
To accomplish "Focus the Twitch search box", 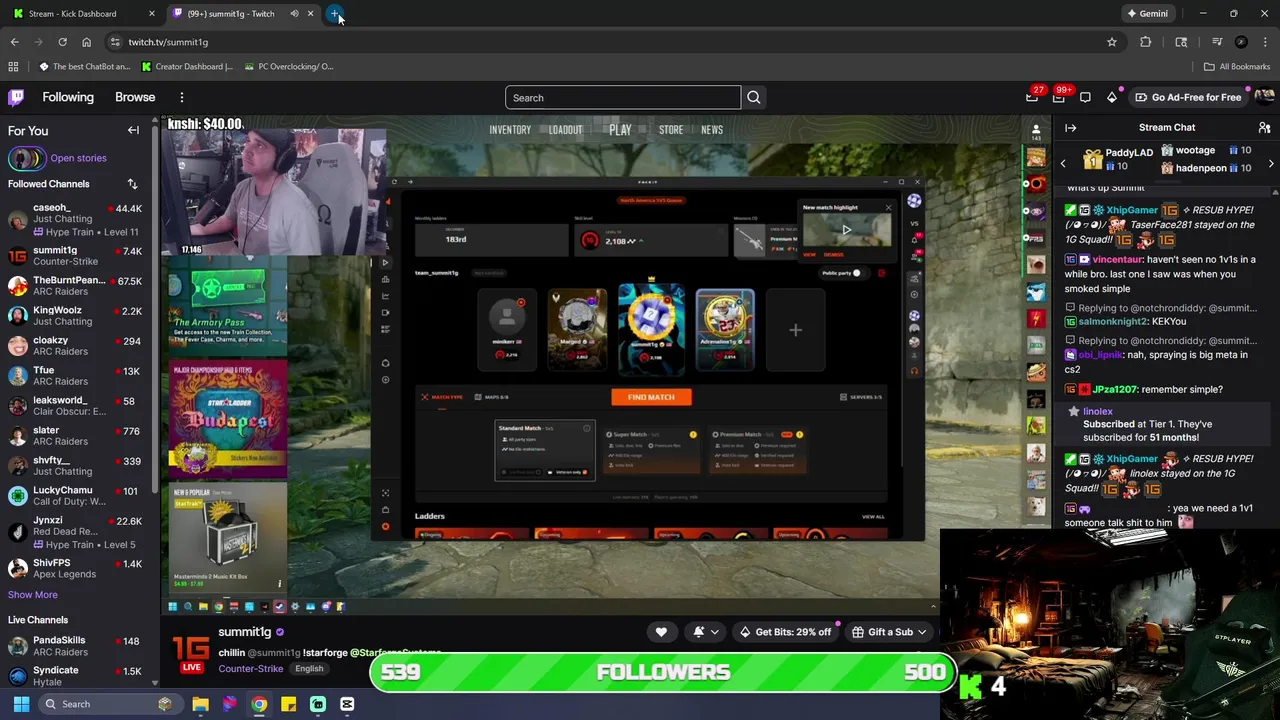I will pos(623,97).
